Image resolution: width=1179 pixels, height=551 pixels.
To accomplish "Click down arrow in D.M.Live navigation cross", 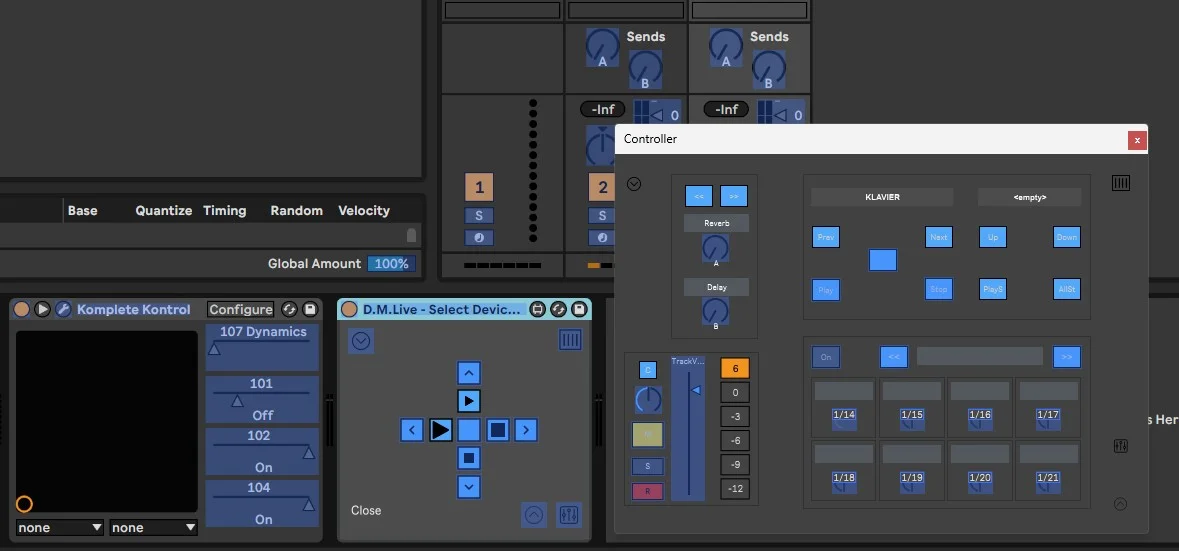I will point(468,486).
